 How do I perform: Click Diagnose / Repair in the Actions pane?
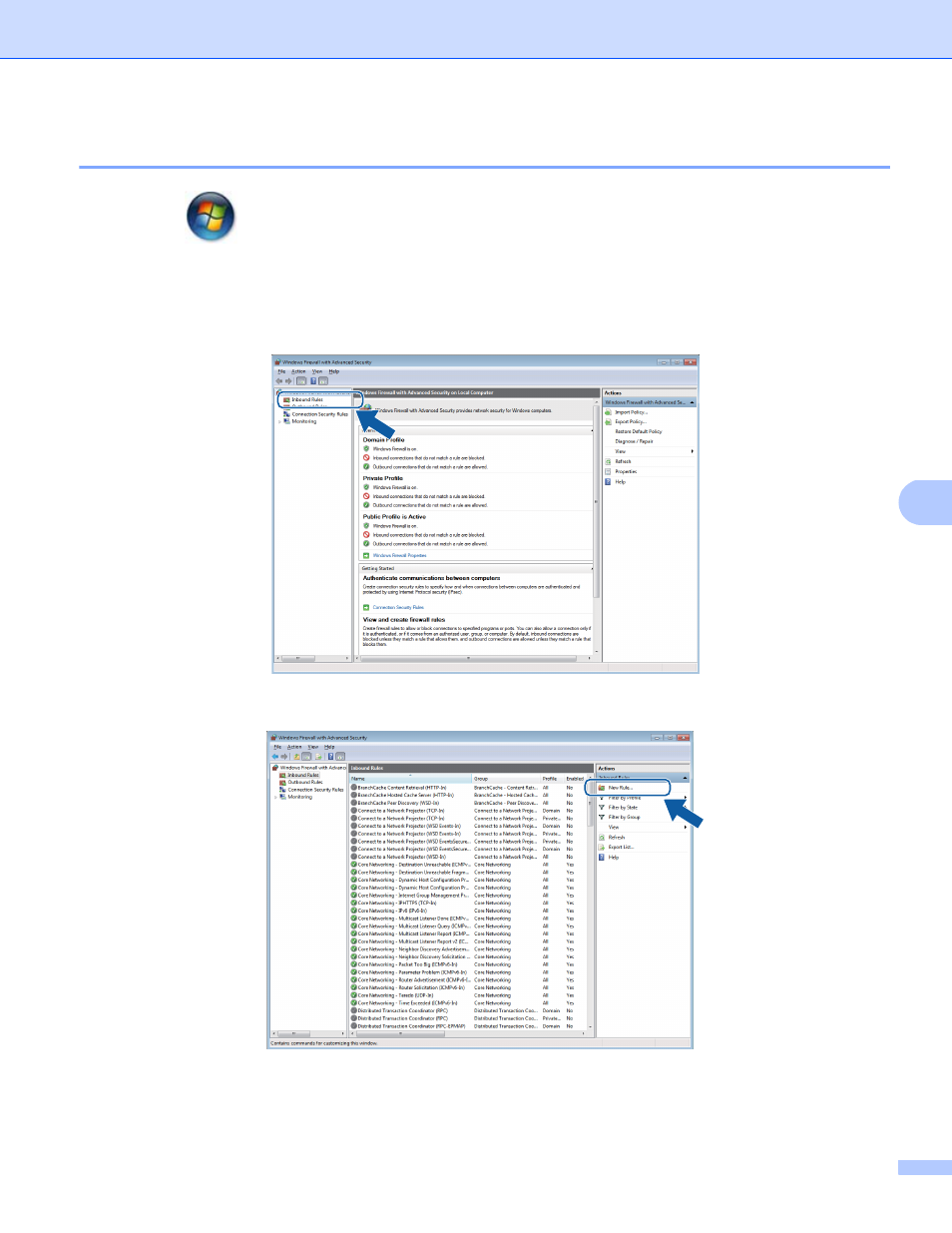[634, 441]
